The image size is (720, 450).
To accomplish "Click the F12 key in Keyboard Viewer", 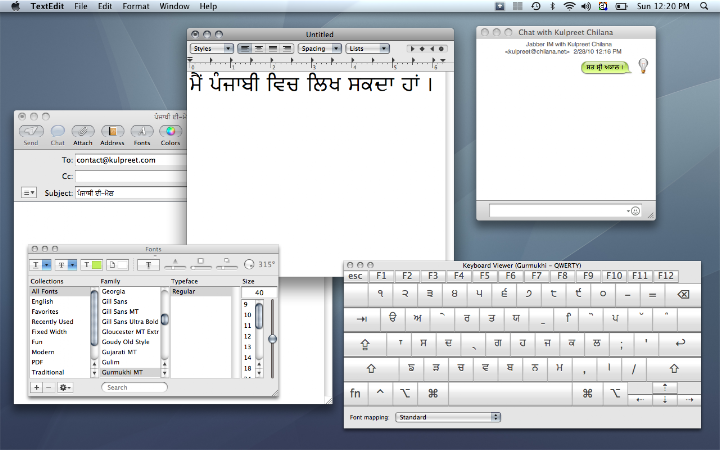I will pos(665,276).
